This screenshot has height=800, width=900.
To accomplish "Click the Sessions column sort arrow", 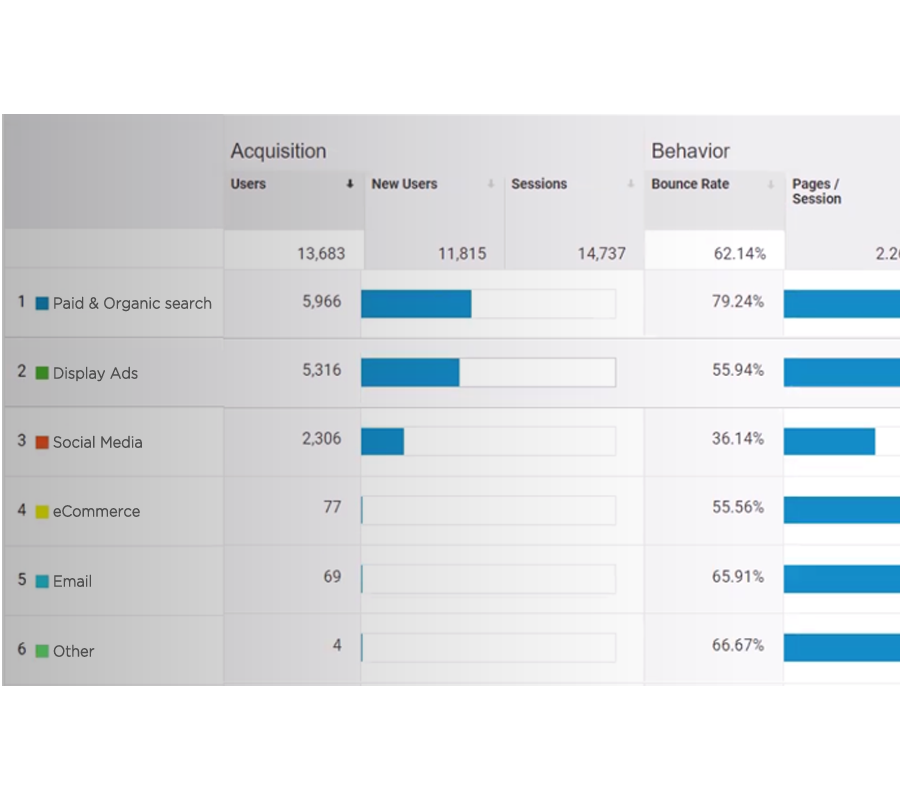I will [630, 184].
